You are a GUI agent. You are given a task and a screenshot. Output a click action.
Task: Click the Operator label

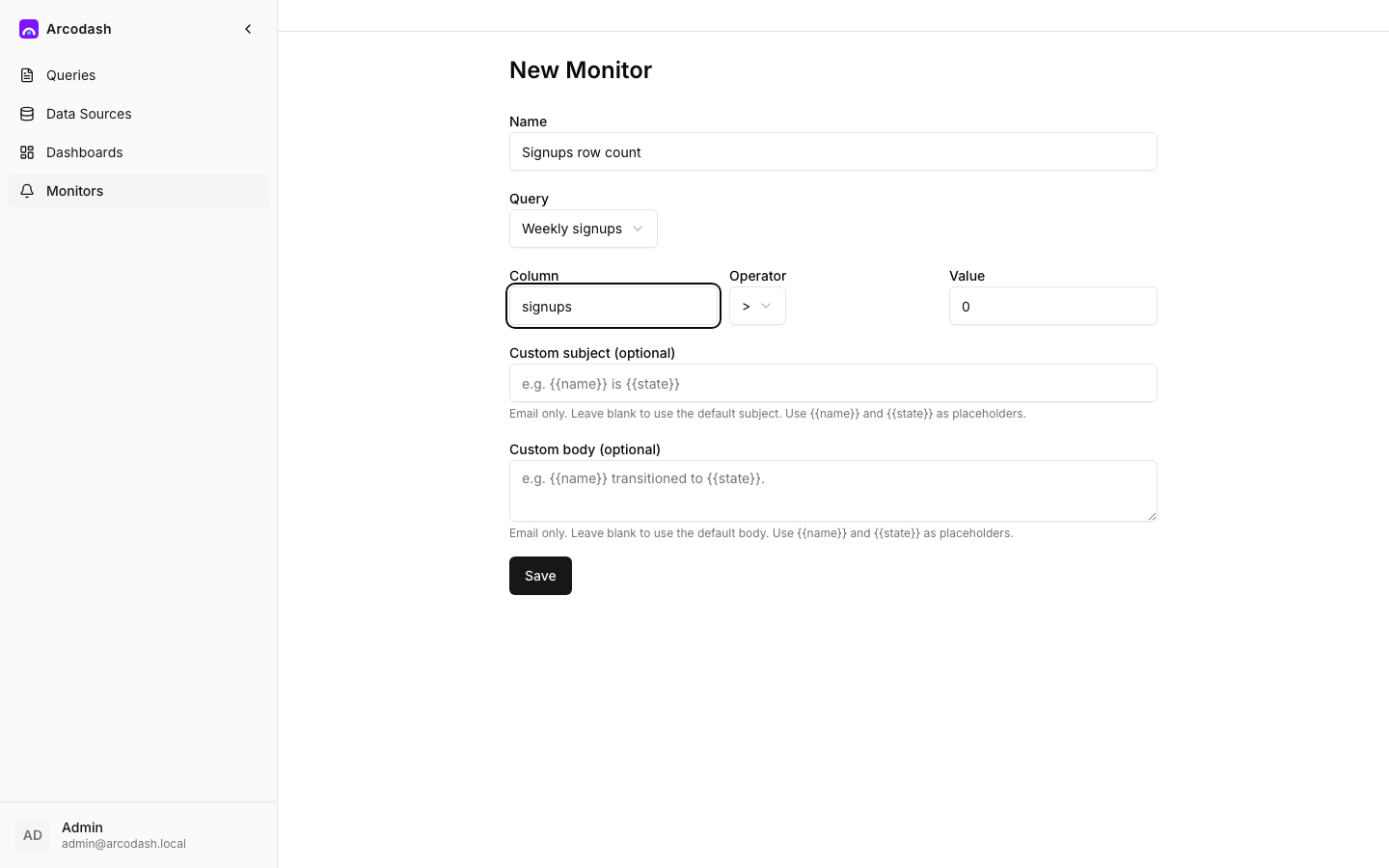click(758, 276)
